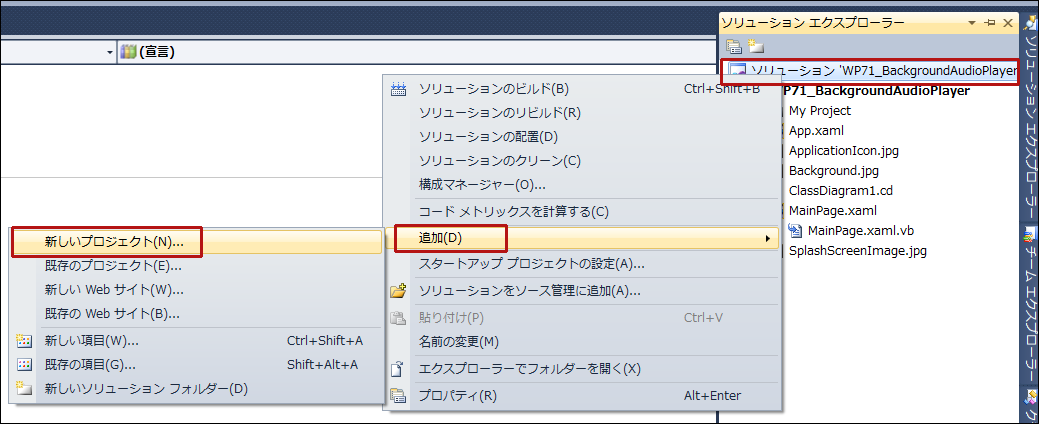1039x424 pixels.
Task: Open the チーム エクスプローラー side tab
Action: 1030,305
